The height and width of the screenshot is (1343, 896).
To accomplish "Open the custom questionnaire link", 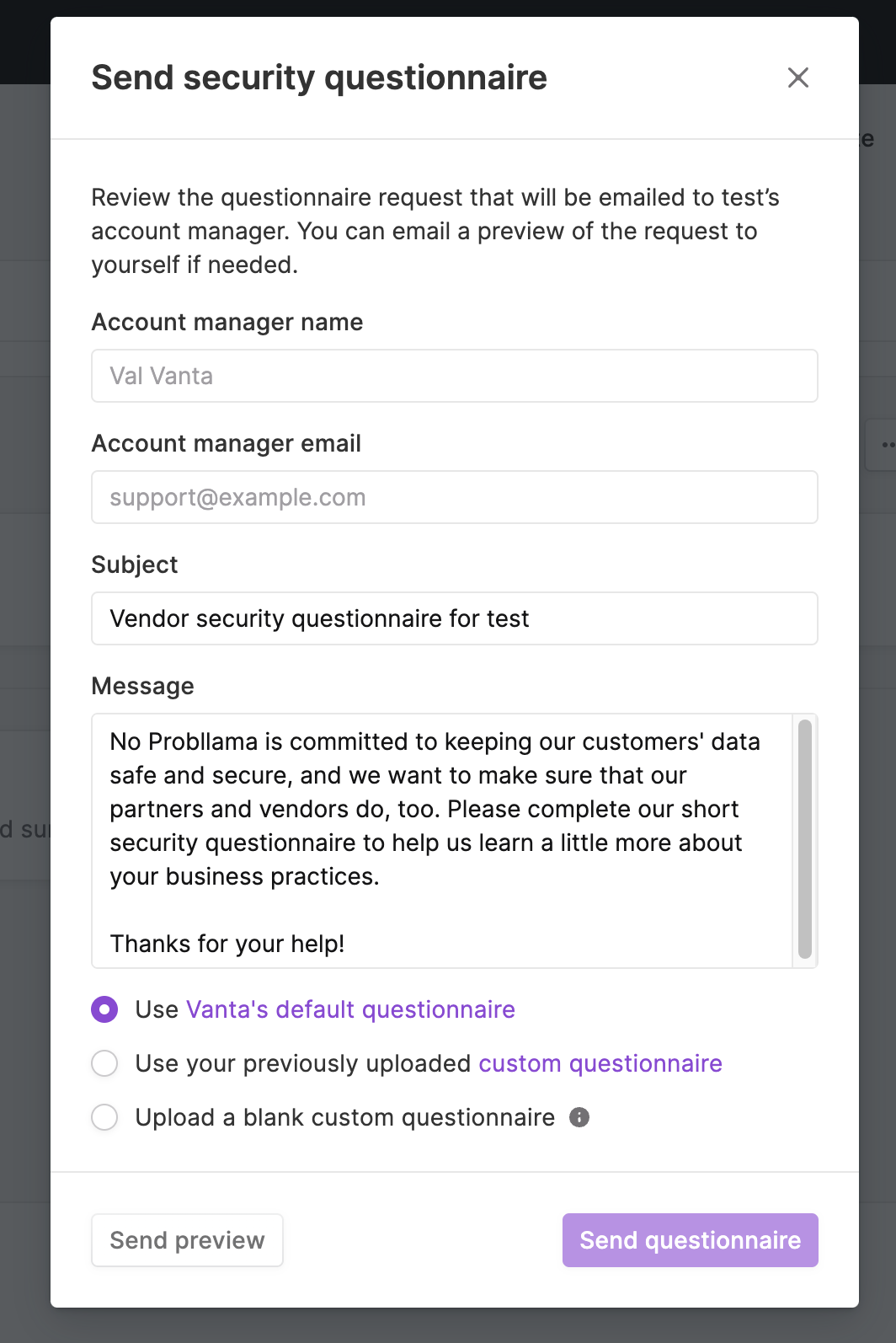I will pos(600,1063).
